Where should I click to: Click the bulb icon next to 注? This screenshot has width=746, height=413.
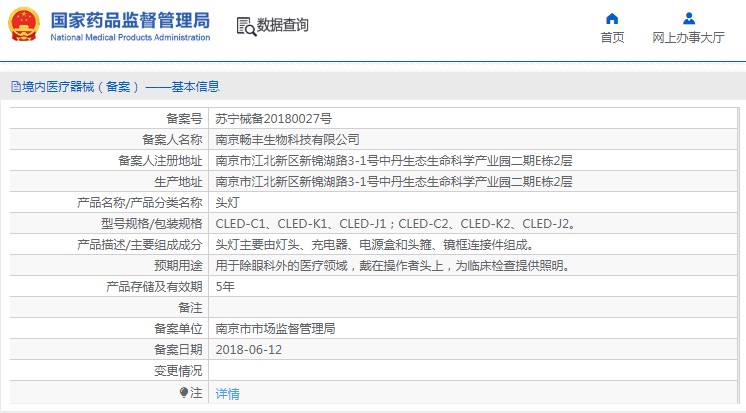[183, 393]
